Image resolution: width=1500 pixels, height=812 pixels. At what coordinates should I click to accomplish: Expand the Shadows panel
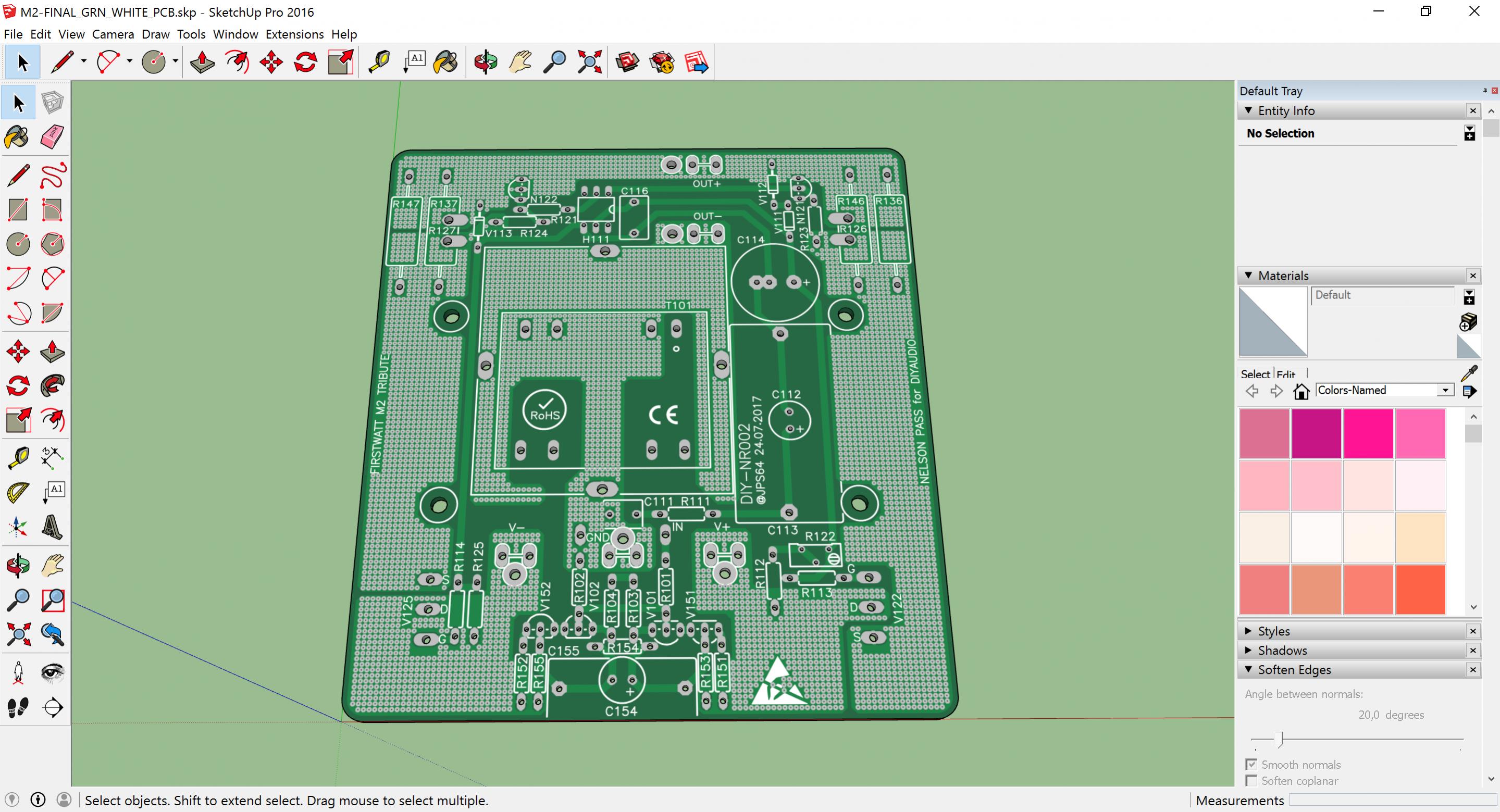1248,649
